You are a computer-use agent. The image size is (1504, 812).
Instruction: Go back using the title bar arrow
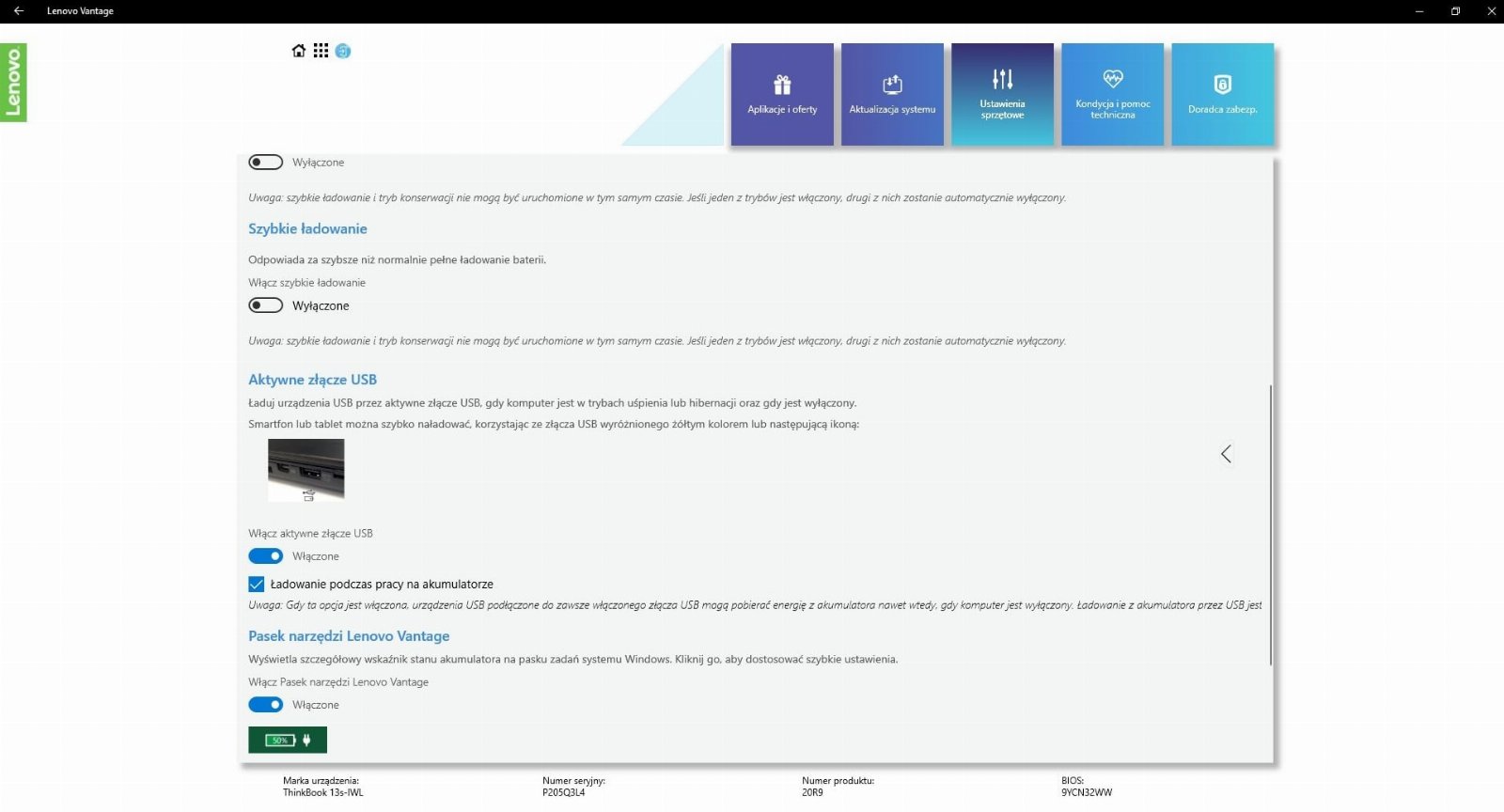tap(18, 11)
